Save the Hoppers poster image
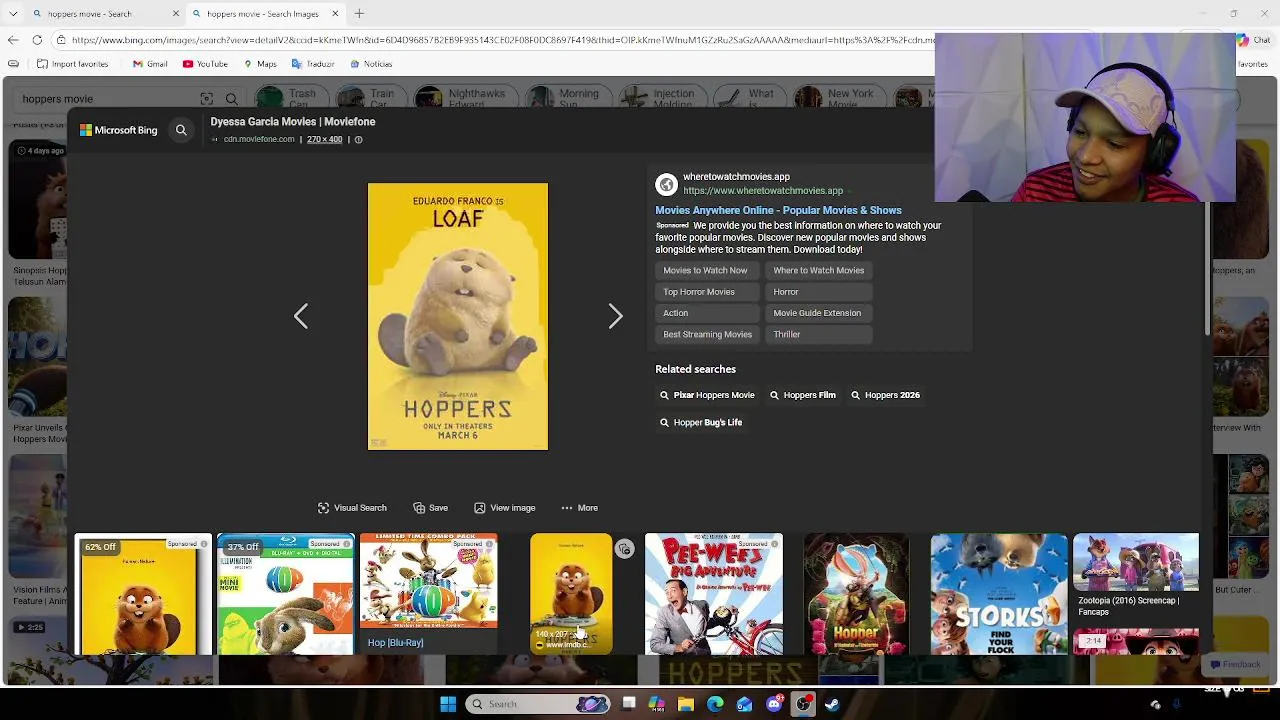Screen dimensions: 1280x720 click(430, 508)
